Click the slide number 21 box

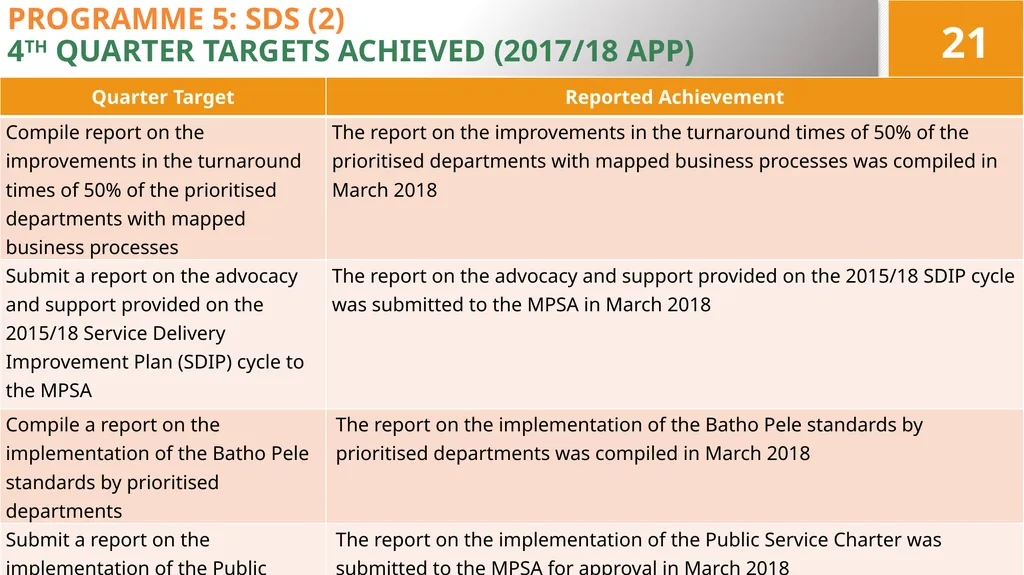(955, 39)
